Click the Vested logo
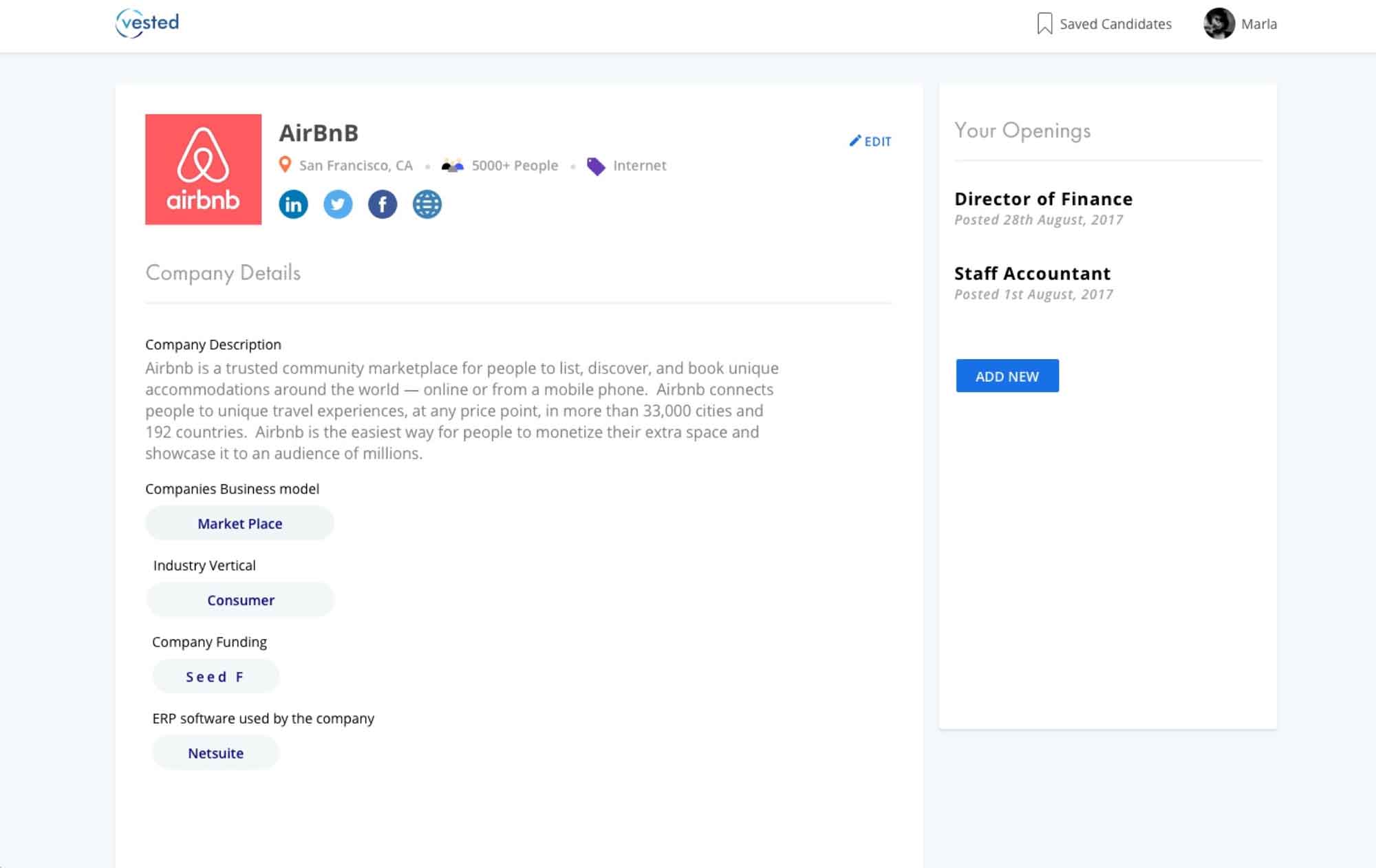 coord(147,23)
